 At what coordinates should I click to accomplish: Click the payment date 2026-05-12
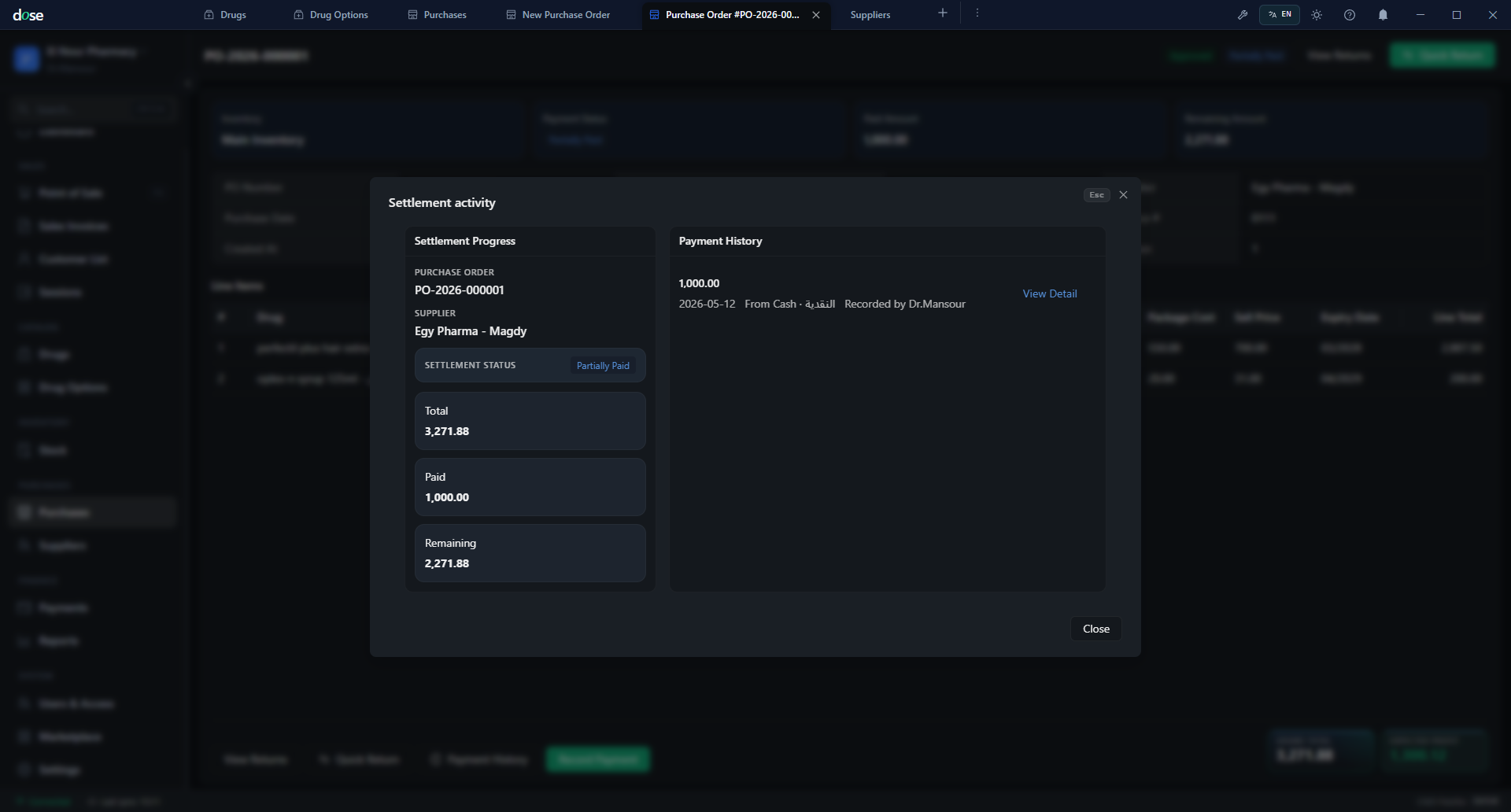pyautogui.click(x=707, y=304)
